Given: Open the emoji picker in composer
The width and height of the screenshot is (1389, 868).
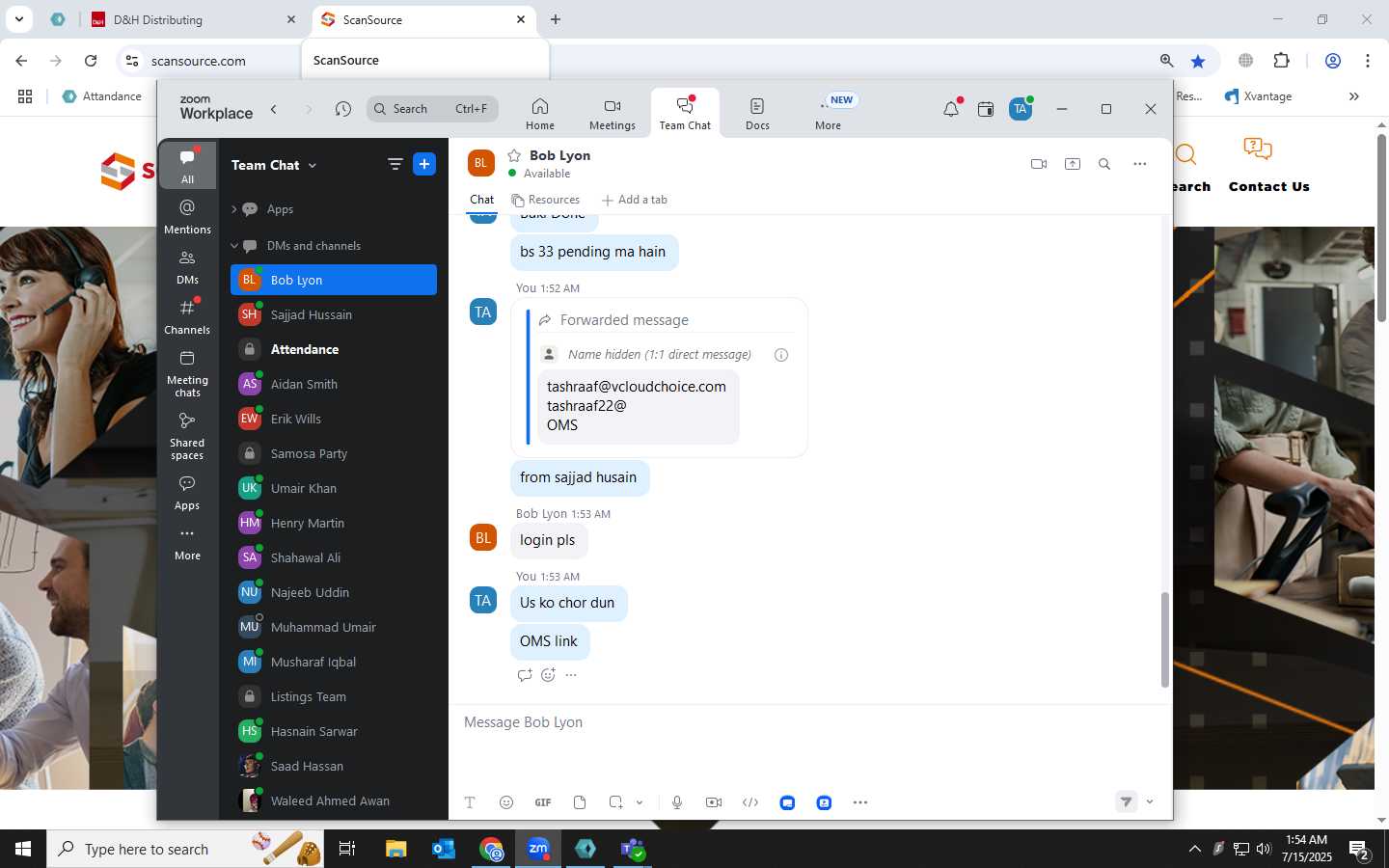Looking at the screenshot, I should (x=506, y=802).
